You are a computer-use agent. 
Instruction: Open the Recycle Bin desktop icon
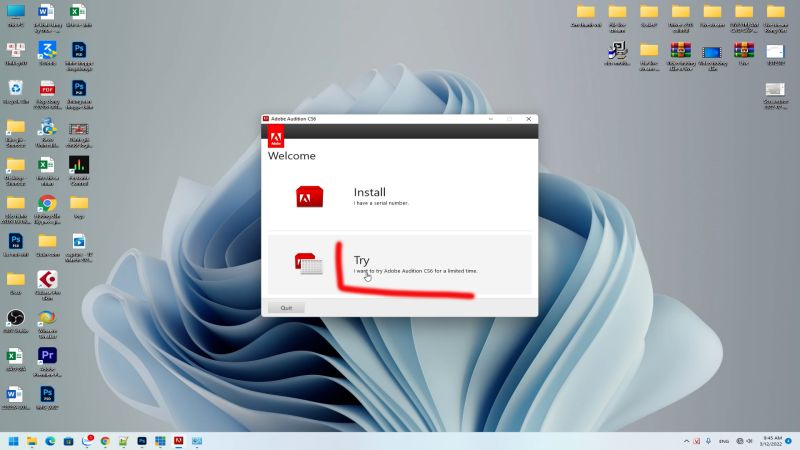[15, 90]
